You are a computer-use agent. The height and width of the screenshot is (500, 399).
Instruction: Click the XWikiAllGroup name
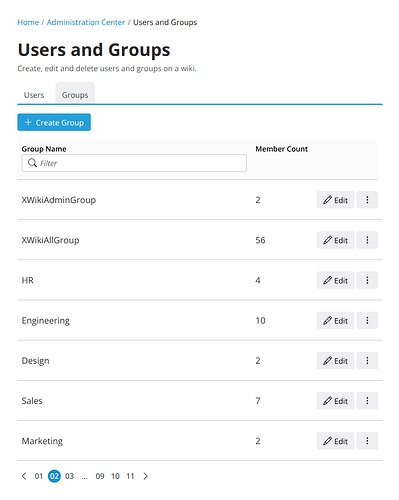click(x=50, y=240)
